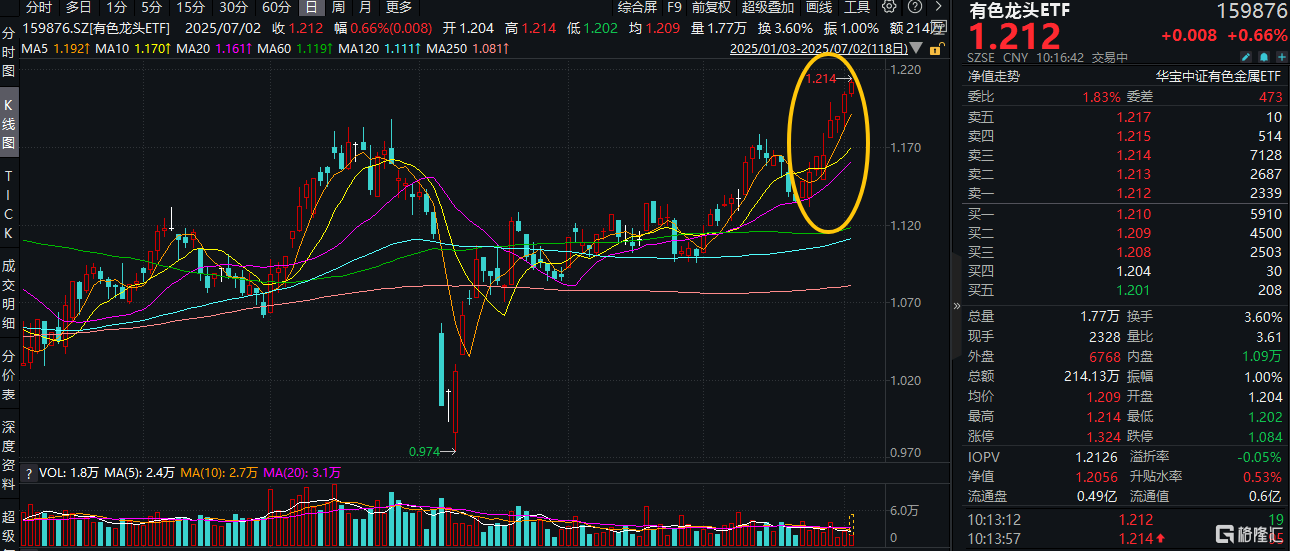This screenshot has width=1290, height=551.
Task: Click the 买一 1.210 order row
Action: tap(1124, 214)
